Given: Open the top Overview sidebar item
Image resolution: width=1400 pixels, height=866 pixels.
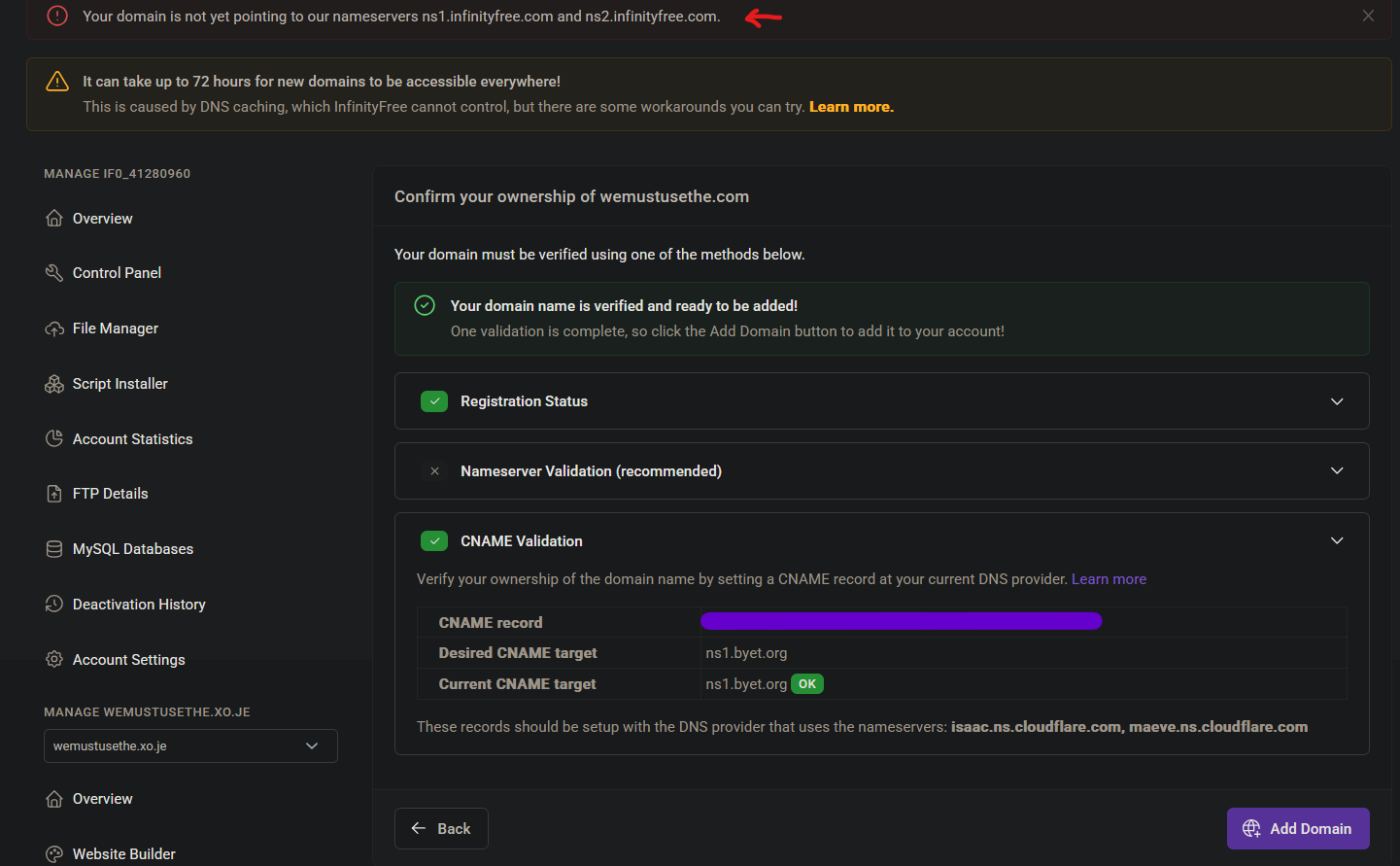Looking at the screenshot, I should (x=102, y=219).
